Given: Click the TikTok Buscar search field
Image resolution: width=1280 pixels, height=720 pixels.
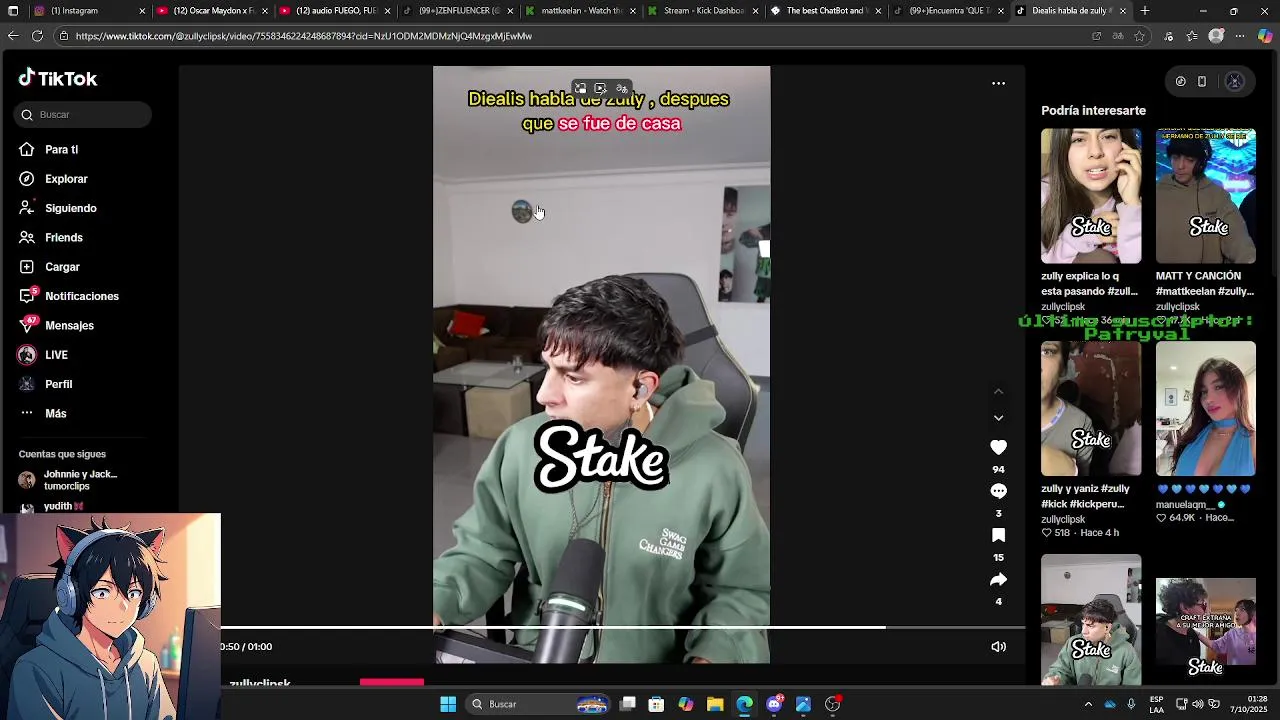Looking at the screenshot, I should (x=83, y=115).
